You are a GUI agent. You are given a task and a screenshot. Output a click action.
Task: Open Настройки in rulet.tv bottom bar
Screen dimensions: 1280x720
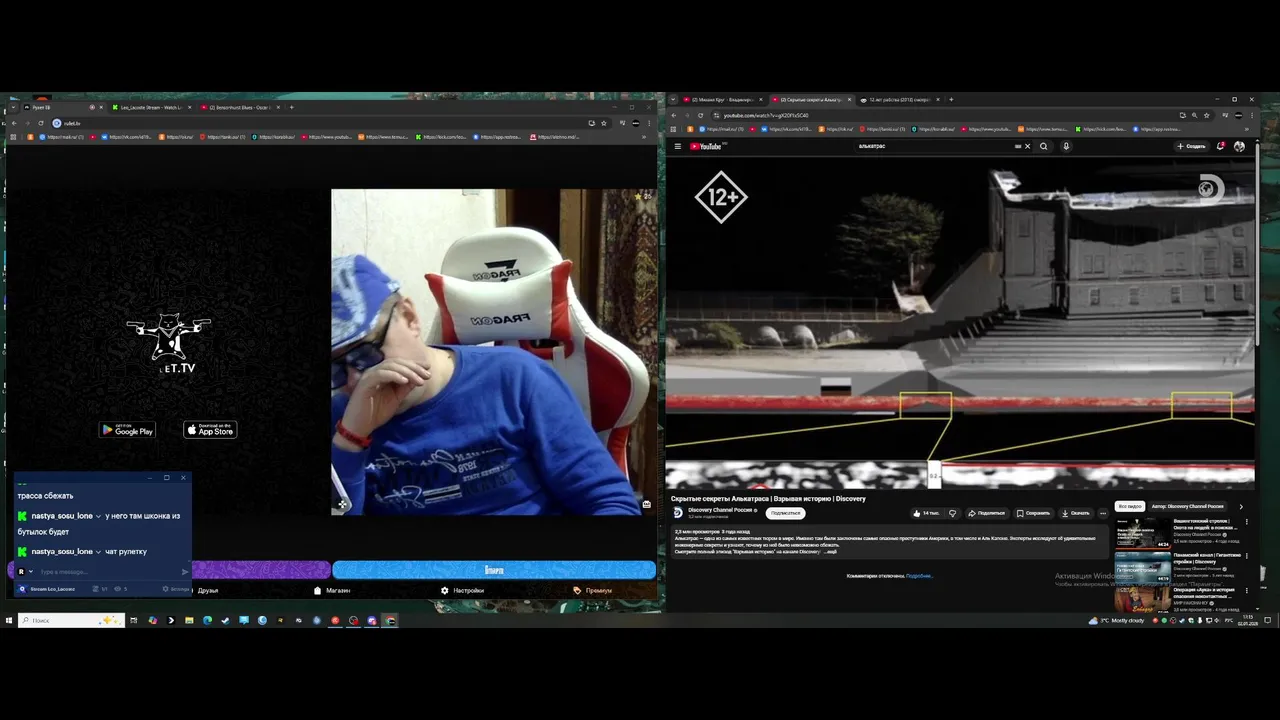tap(462, 590)
